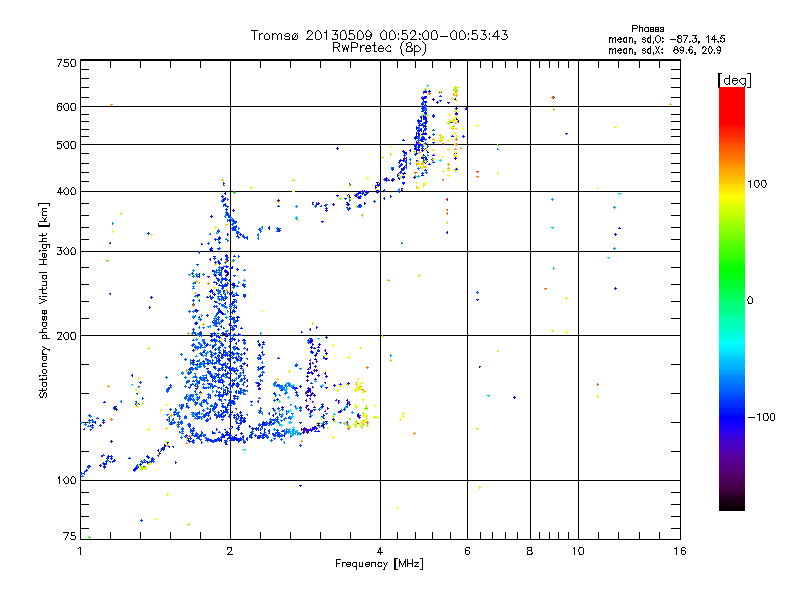Click the colorbar tick label '-100'
The width and height of the screenshot is (800, 600).
click(761, 417)
